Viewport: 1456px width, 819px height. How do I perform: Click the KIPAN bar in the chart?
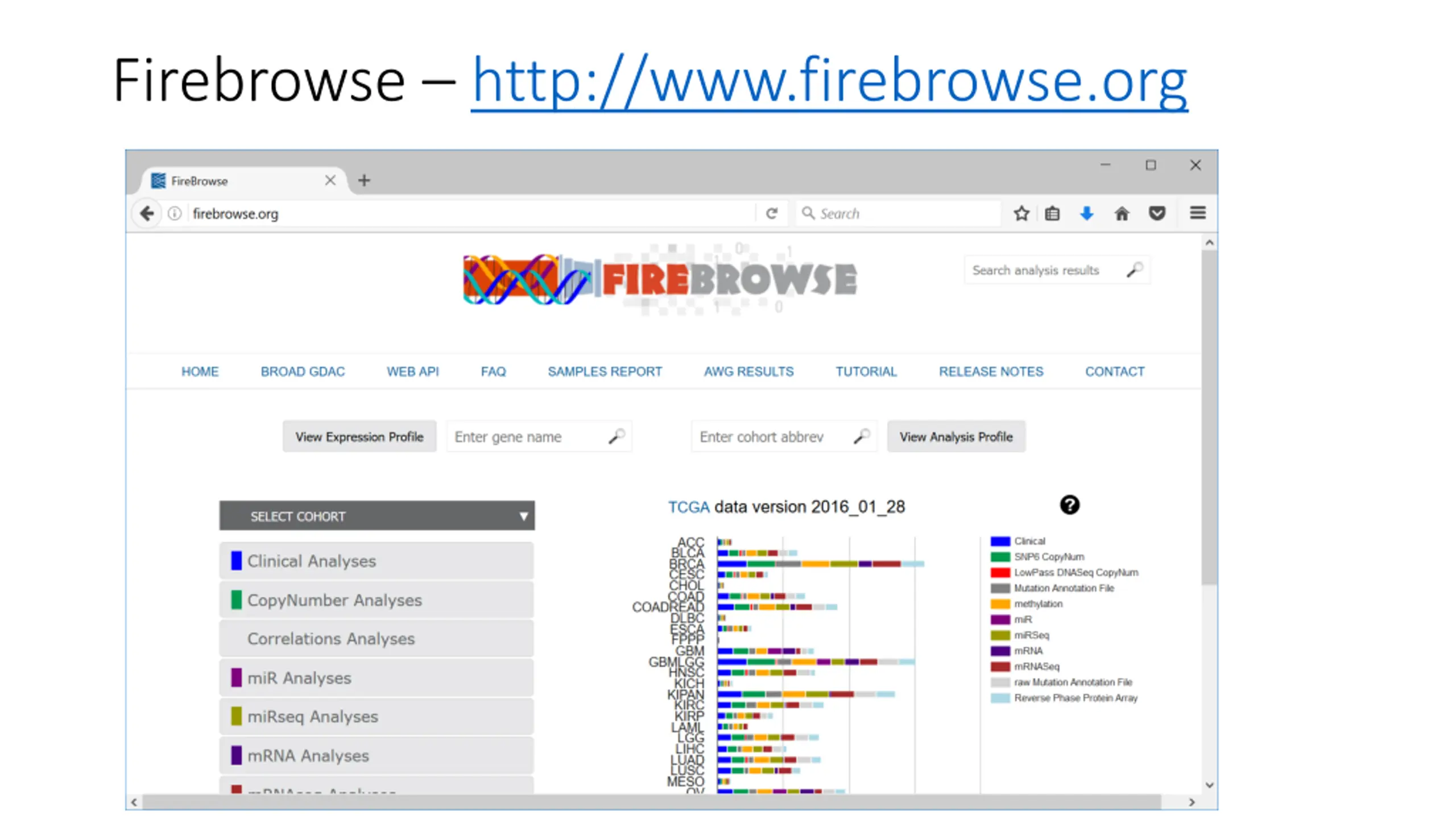806,694
